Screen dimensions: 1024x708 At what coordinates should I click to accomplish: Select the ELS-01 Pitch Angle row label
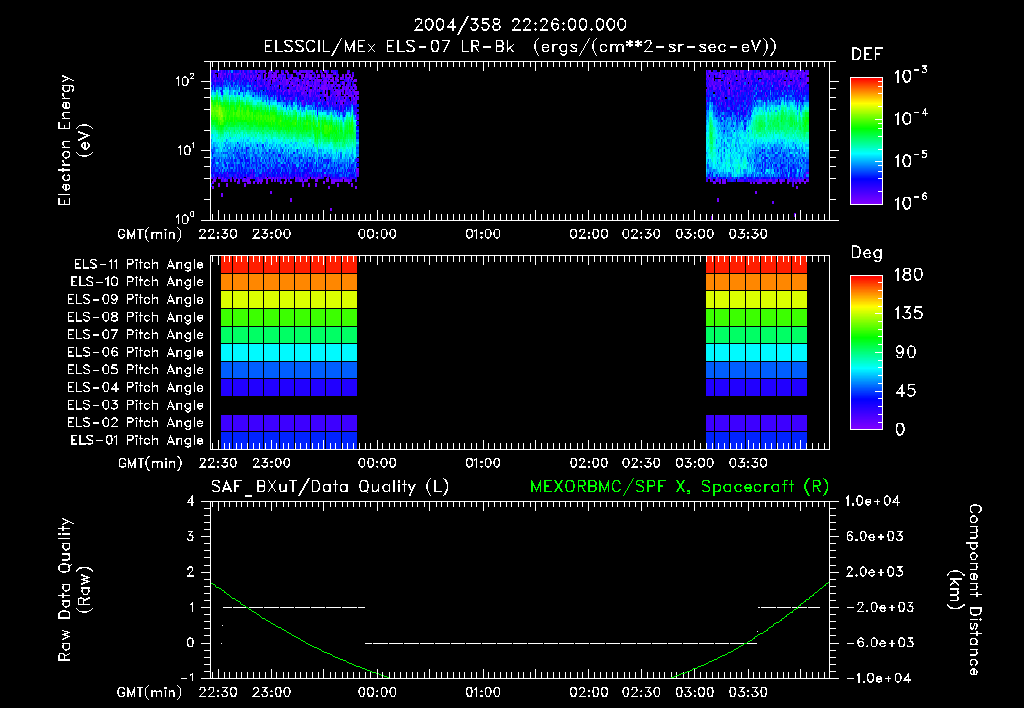coord(137,440)
